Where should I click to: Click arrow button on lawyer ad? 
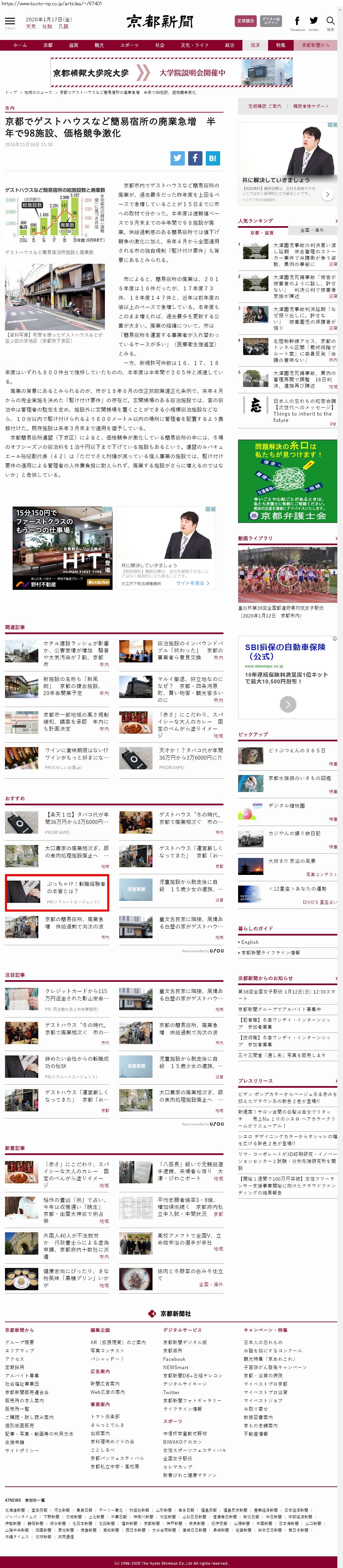click(327, 195)
